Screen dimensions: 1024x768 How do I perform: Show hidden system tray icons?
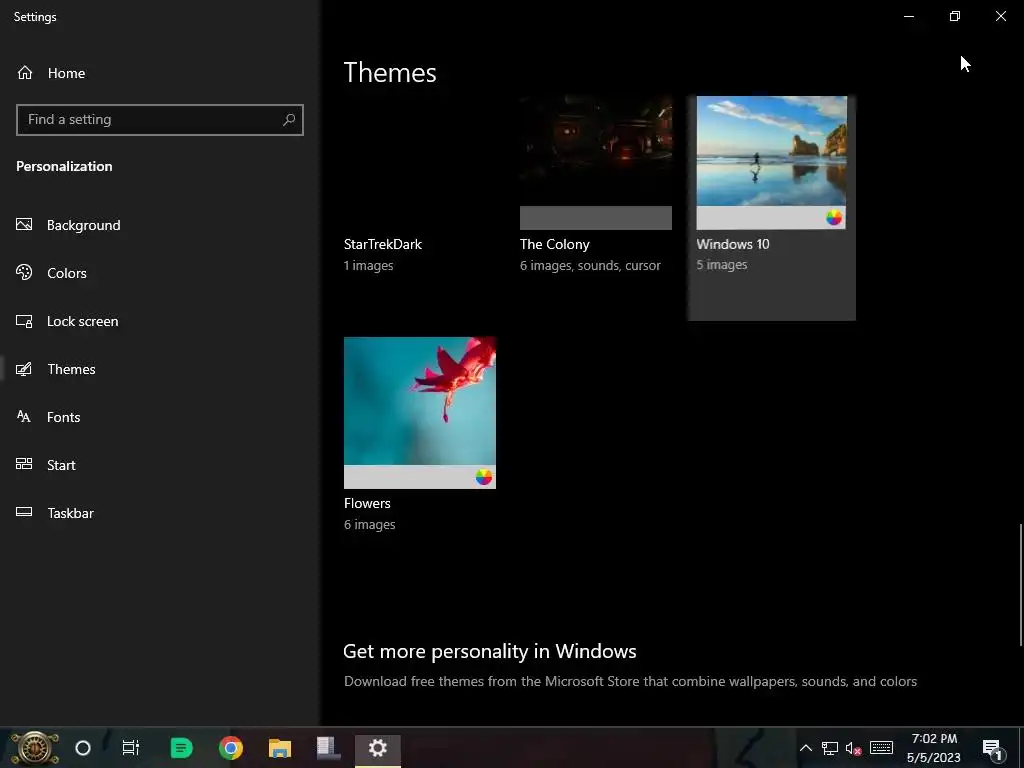pyautogui.click(x=806, y=748)
